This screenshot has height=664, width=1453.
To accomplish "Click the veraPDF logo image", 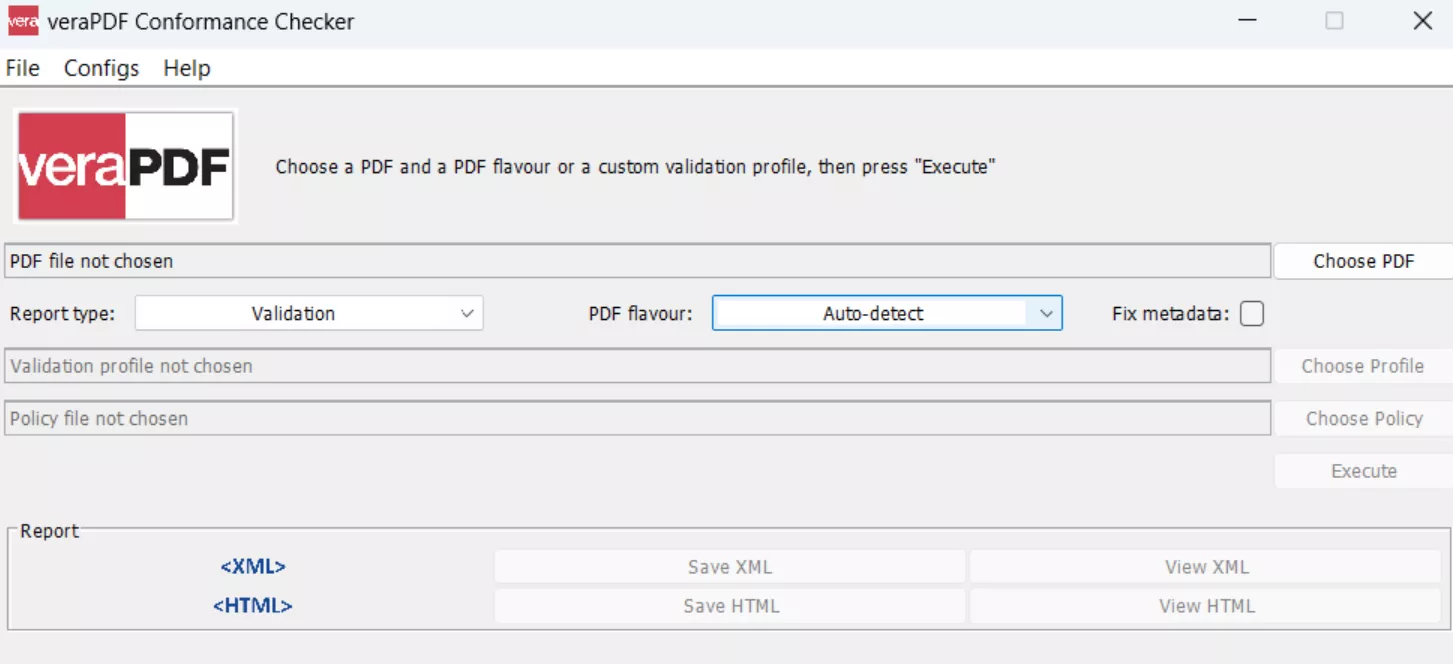I will point(123,166).
